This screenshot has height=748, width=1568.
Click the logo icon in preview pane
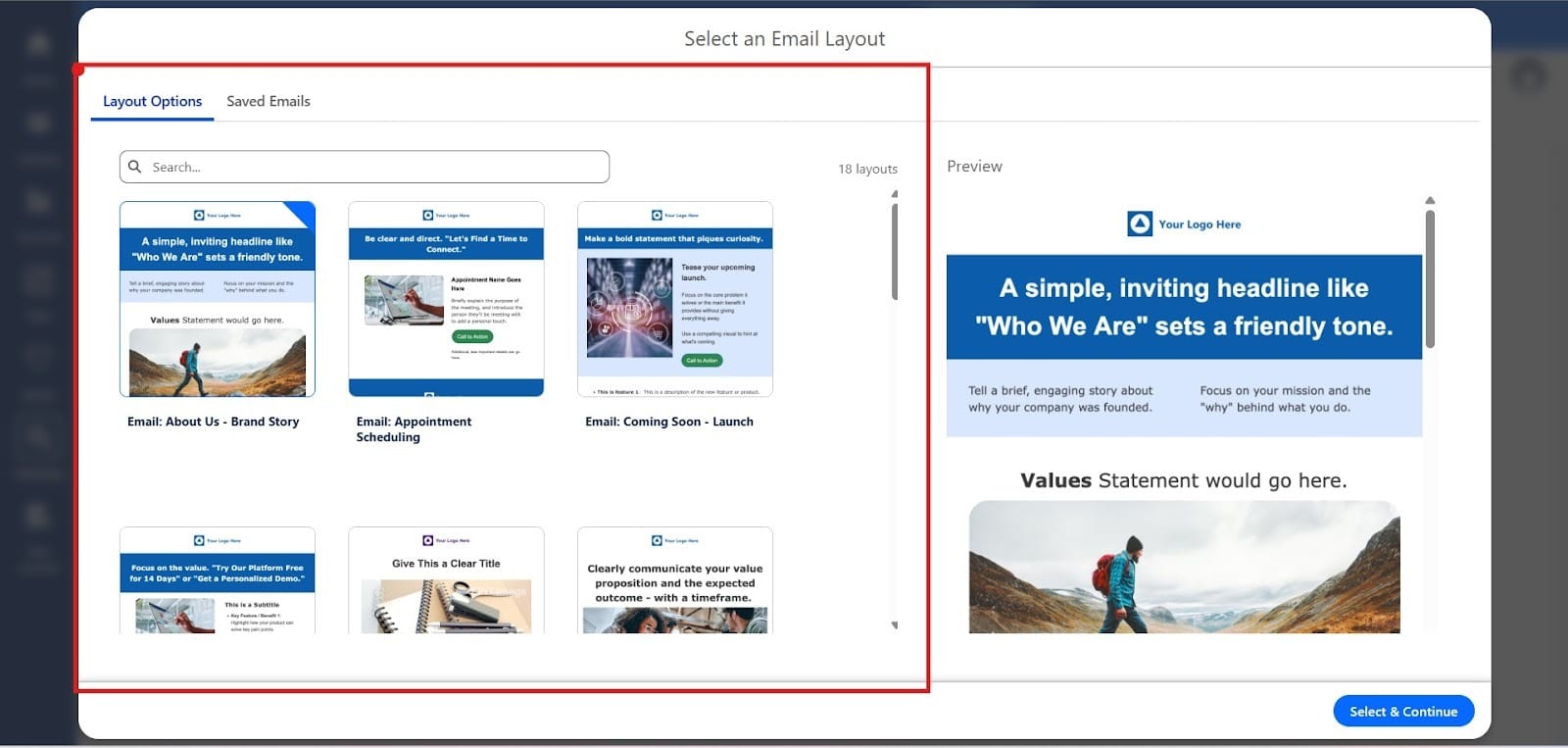pyautogui.click(x=1140, y=224)
